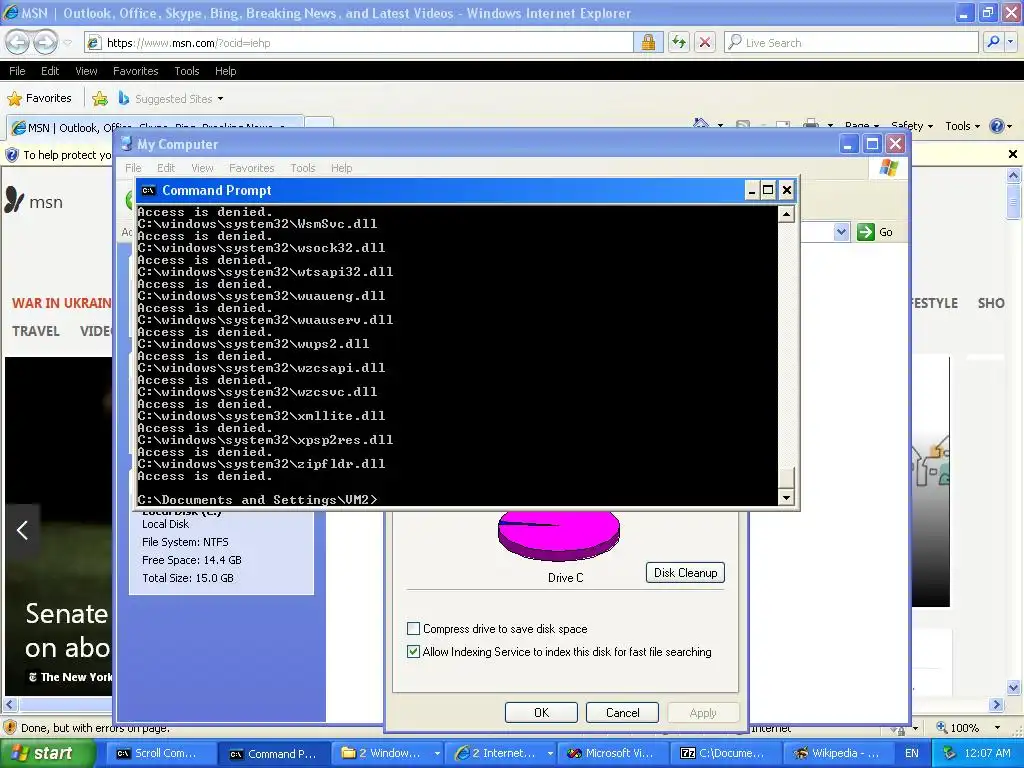Click the EN language bar indicator
This screenshot has width=1024, height=768.
(x=912, y=753)
